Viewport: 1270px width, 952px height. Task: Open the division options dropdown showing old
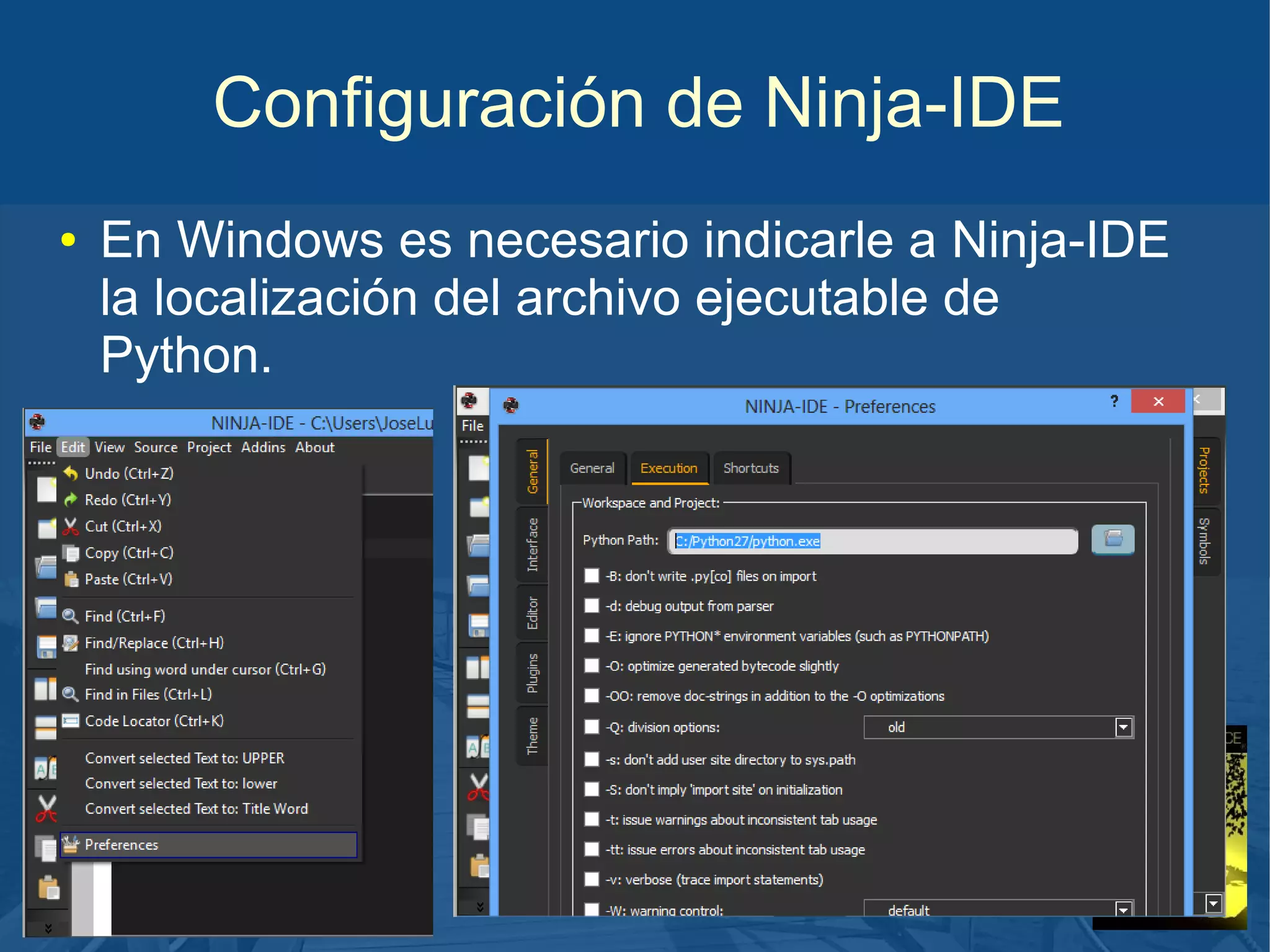coord(998,727)
